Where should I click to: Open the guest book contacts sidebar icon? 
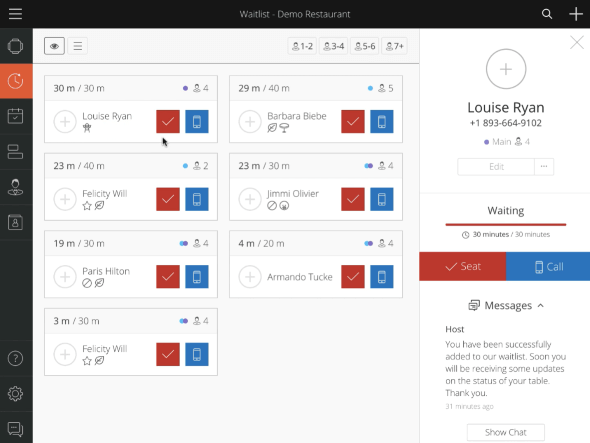pos(15,222)
